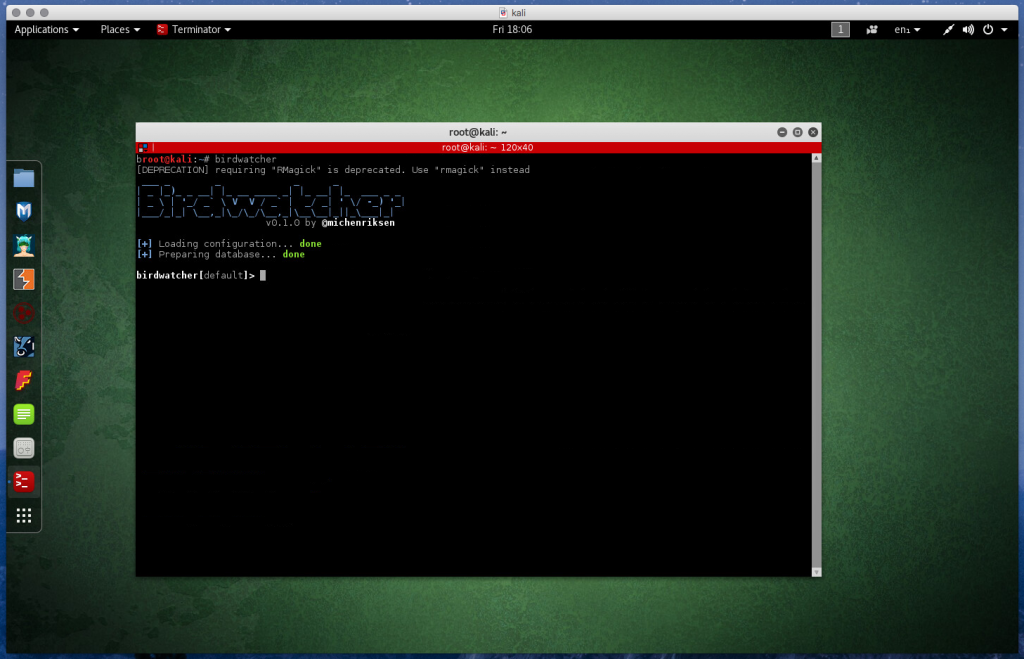1024x659 pixels.
Task: Launch Metasploit from the left dock
Action: [x=23, y=211]
